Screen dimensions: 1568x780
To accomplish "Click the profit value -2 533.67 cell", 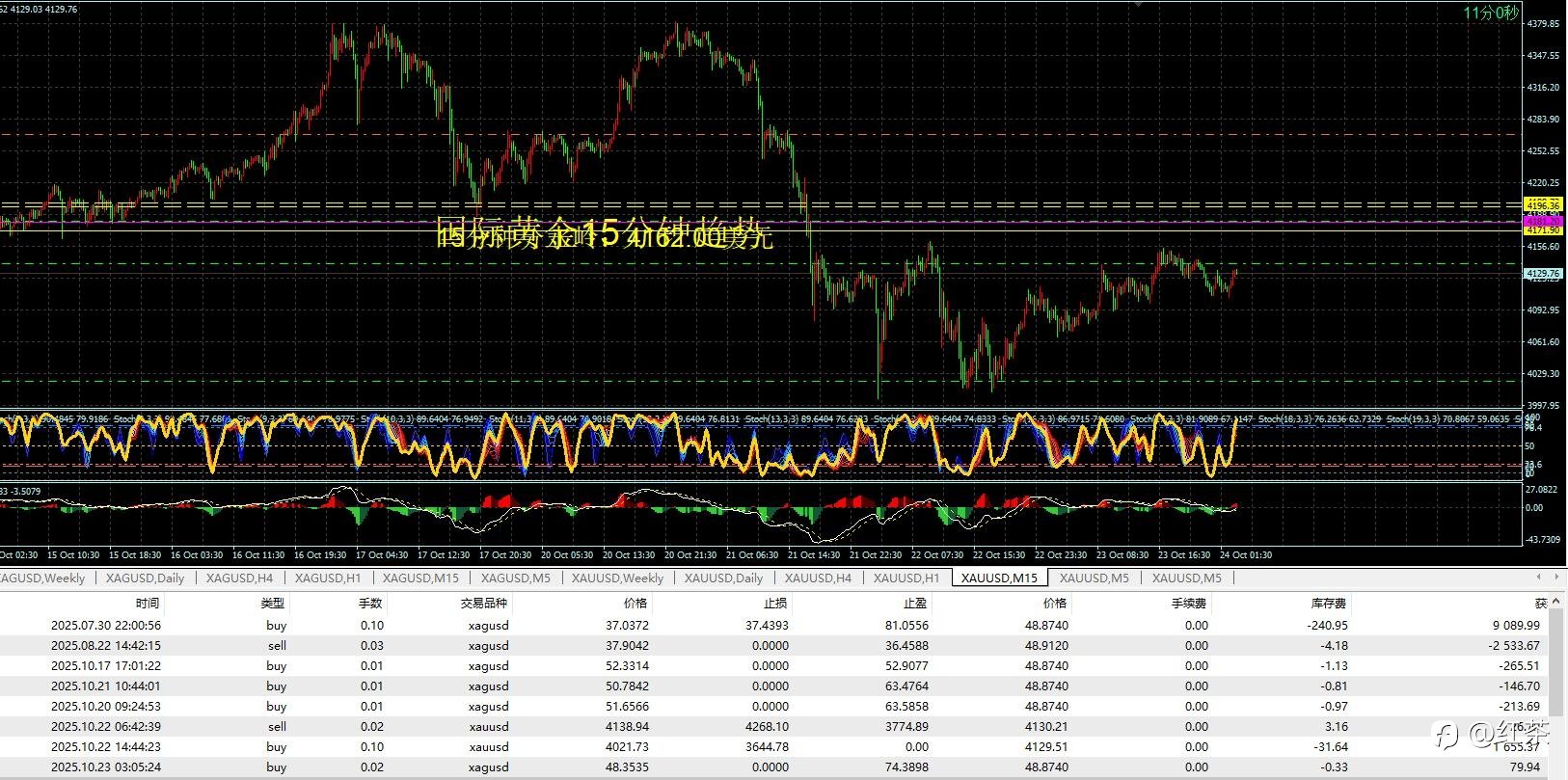I will [x=1514, y=645].
